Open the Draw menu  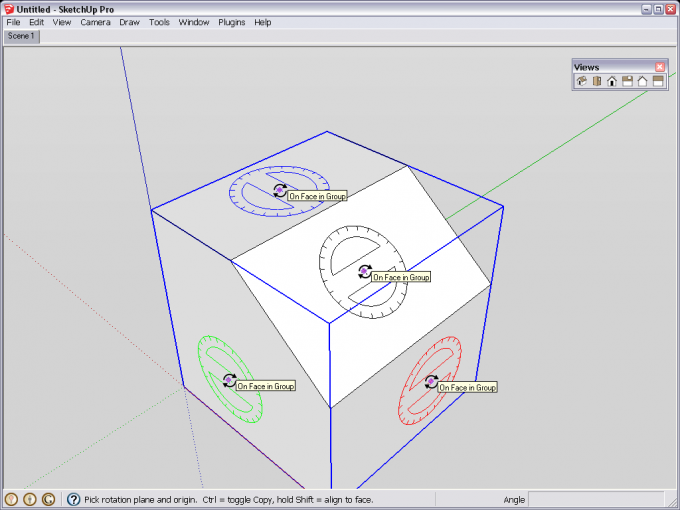click(x=129, y=22)
